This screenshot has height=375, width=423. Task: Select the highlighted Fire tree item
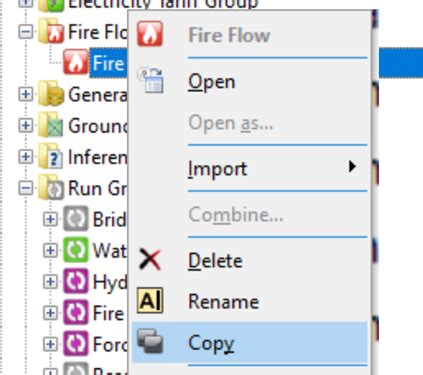point(108,63)
